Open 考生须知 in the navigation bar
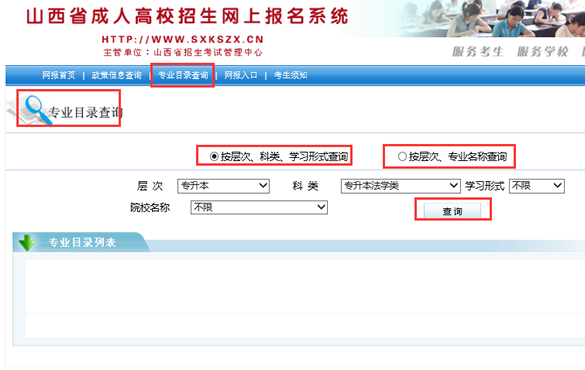The height and width of the screenshot is (370, 585). [291, 75]
